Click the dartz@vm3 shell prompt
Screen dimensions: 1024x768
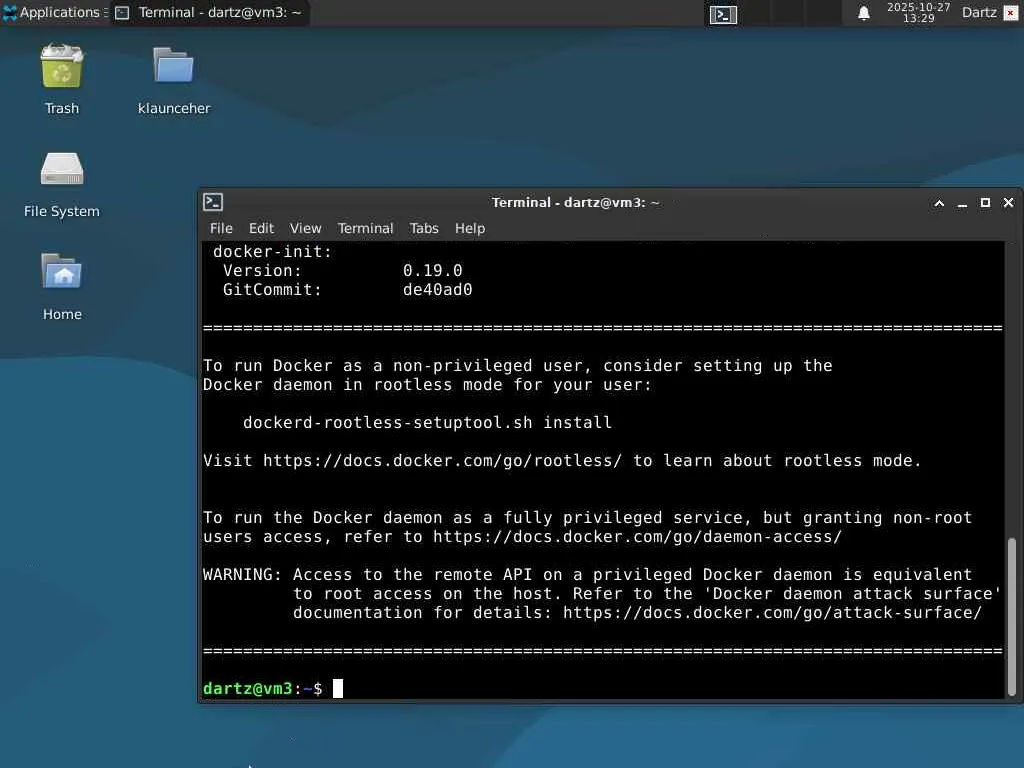coord(263,688)
